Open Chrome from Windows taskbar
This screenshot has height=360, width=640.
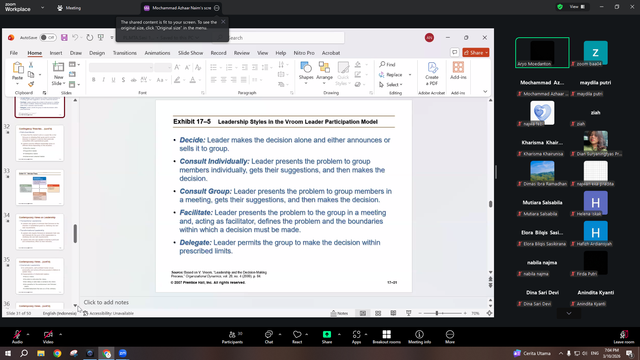tap(57, 353)
